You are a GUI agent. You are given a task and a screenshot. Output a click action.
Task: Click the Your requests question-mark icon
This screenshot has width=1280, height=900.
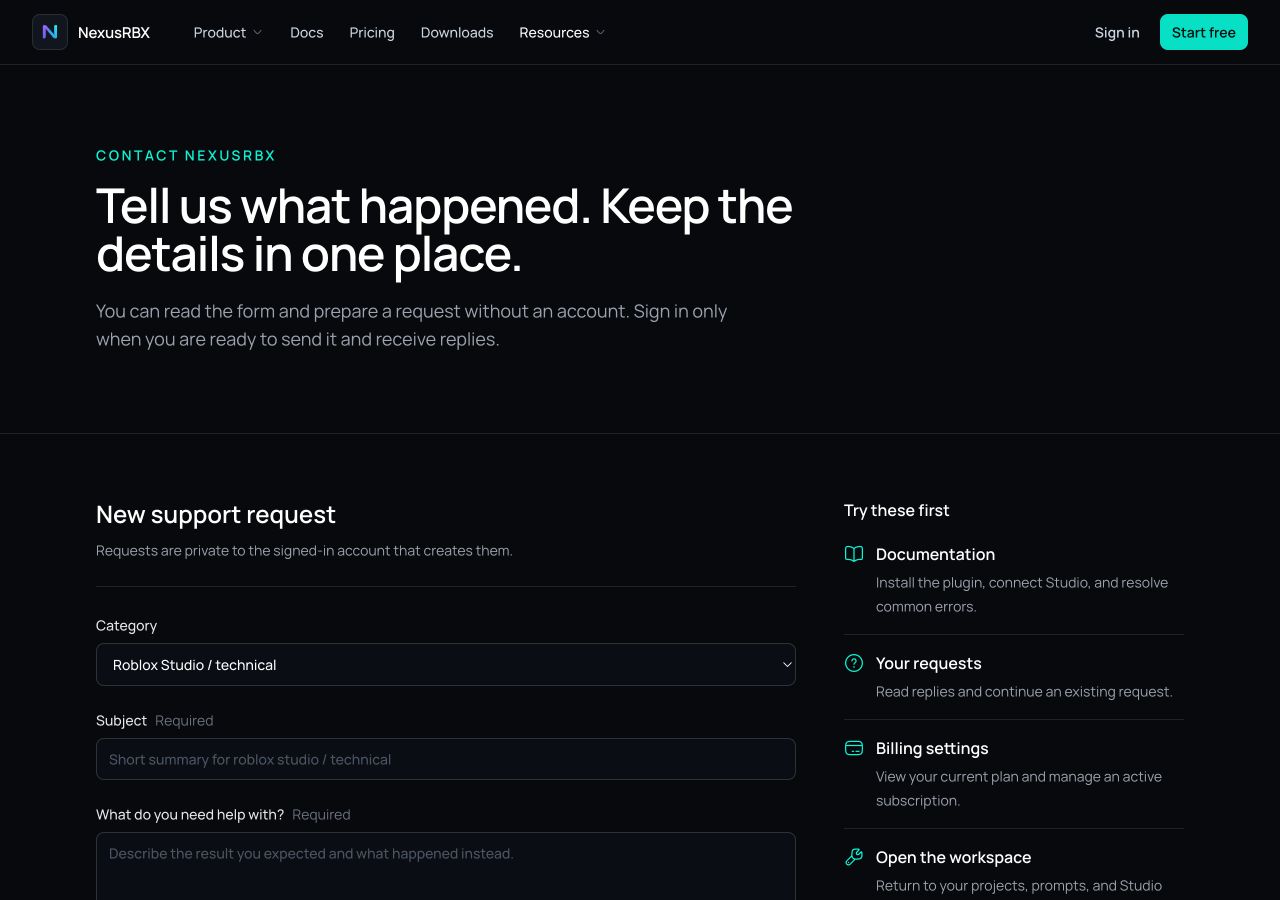tap(854, 663)
